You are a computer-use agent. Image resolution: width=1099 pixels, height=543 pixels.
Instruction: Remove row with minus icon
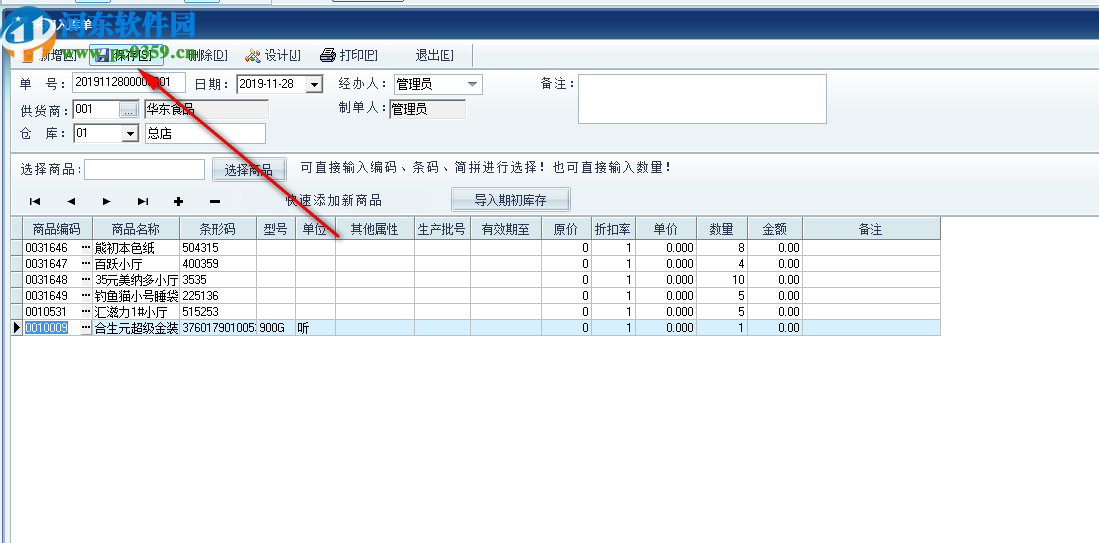tap(215, 202)
